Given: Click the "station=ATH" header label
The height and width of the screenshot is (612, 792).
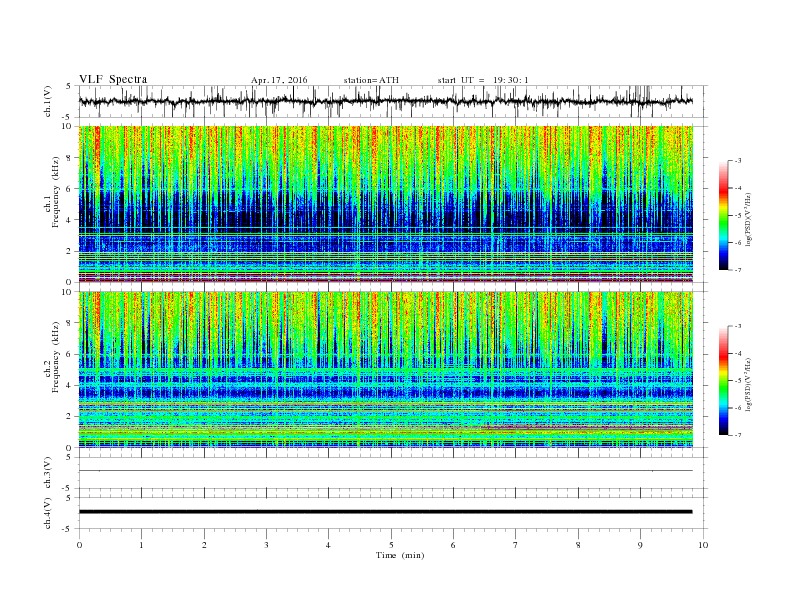Looking at the screenshot, I should 371,80.
